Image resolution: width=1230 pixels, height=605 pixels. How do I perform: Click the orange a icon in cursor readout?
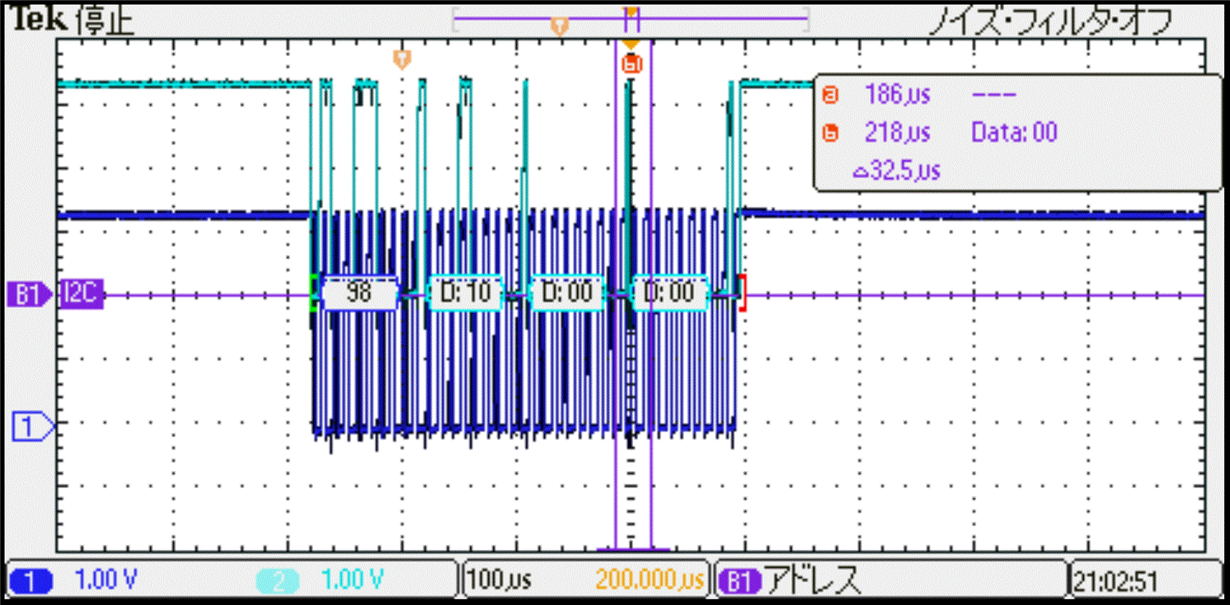click(x=830, y=97)
